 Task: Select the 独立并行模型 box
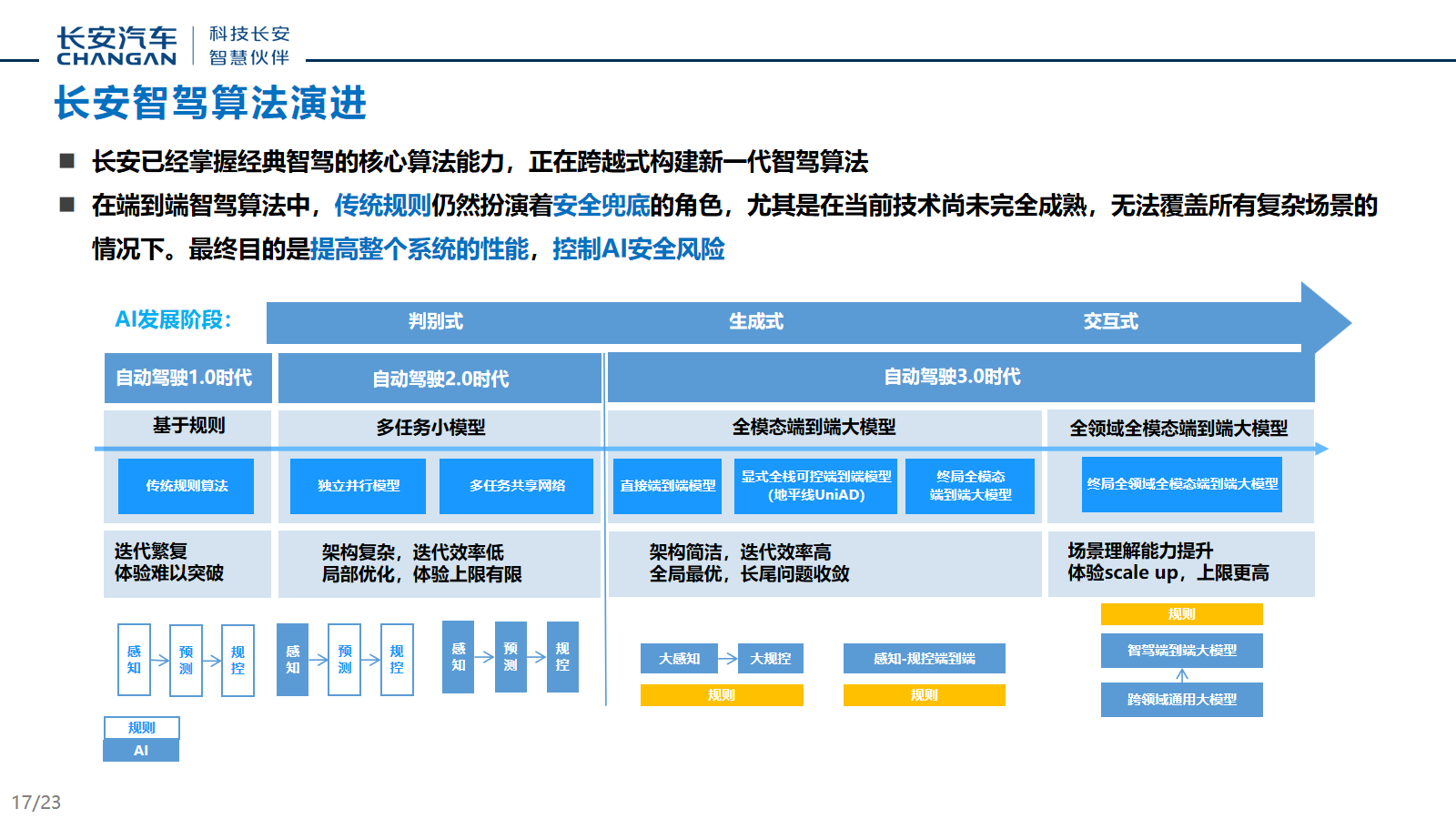coord(359,486)
